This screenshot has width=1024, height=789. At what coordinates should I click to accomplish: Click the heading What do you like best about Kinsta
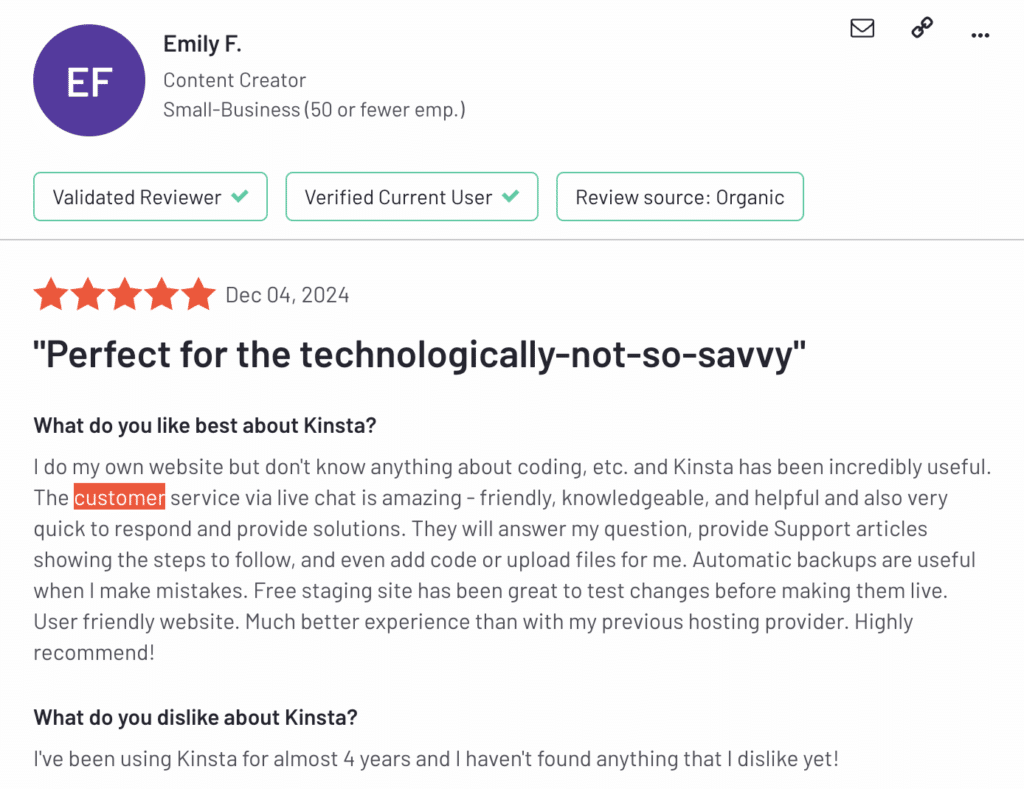pos(204,425)
